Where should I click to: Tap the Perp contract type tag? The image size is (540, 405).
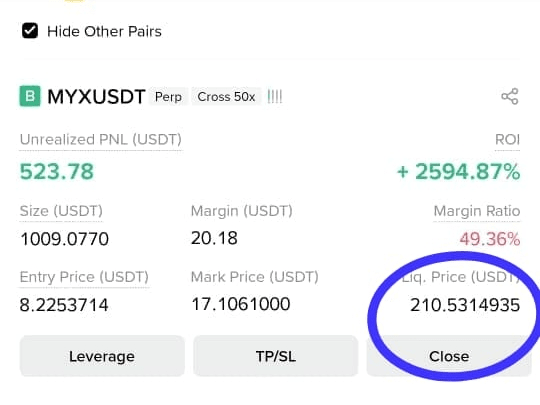168,97
